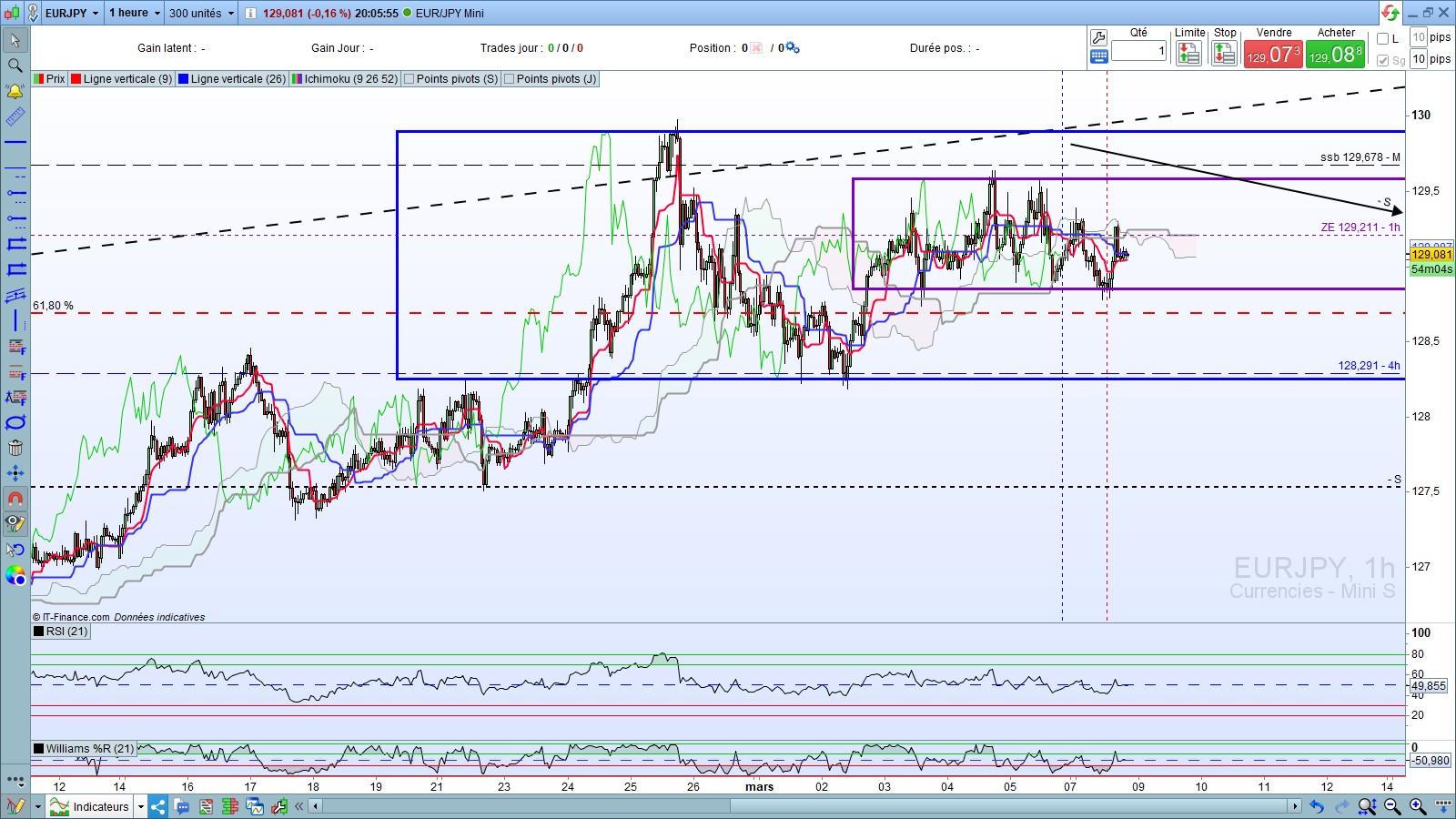The image size is (1456, 819).
Task: Select the RSI (21) indicator label
Action: 66,632
